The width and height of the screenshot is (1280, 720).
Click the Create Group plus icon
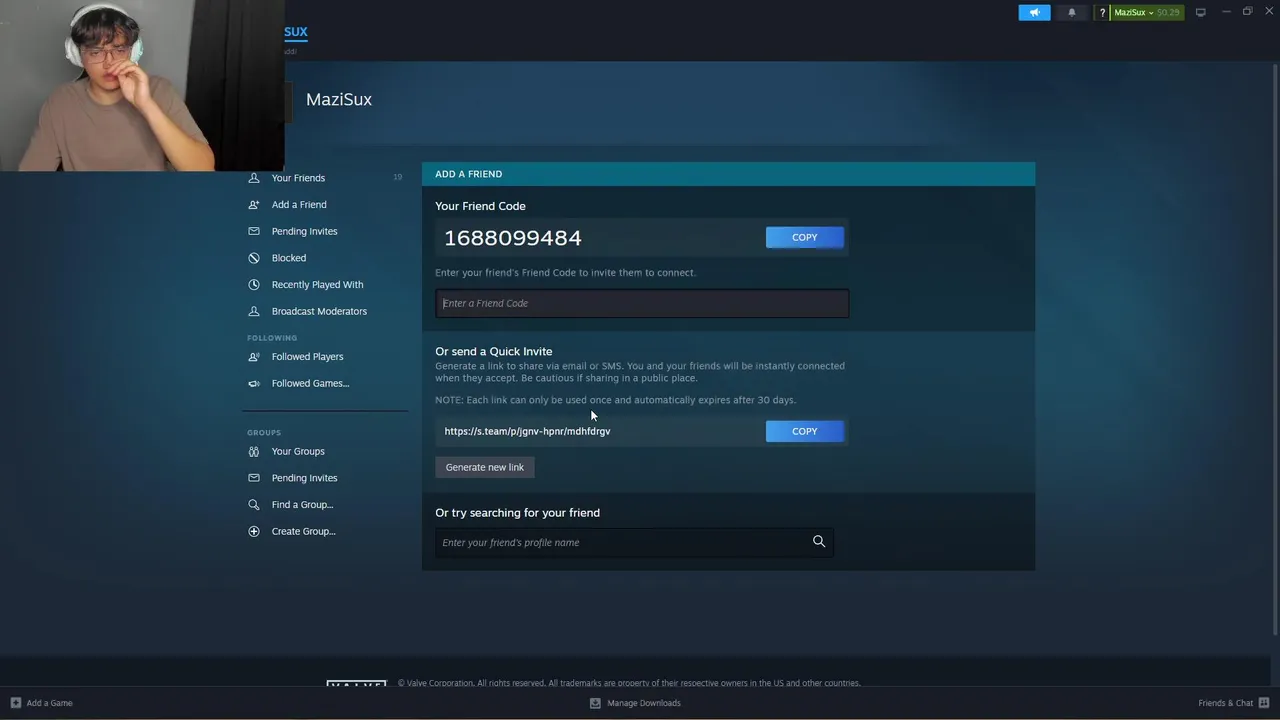pos(254,531)
